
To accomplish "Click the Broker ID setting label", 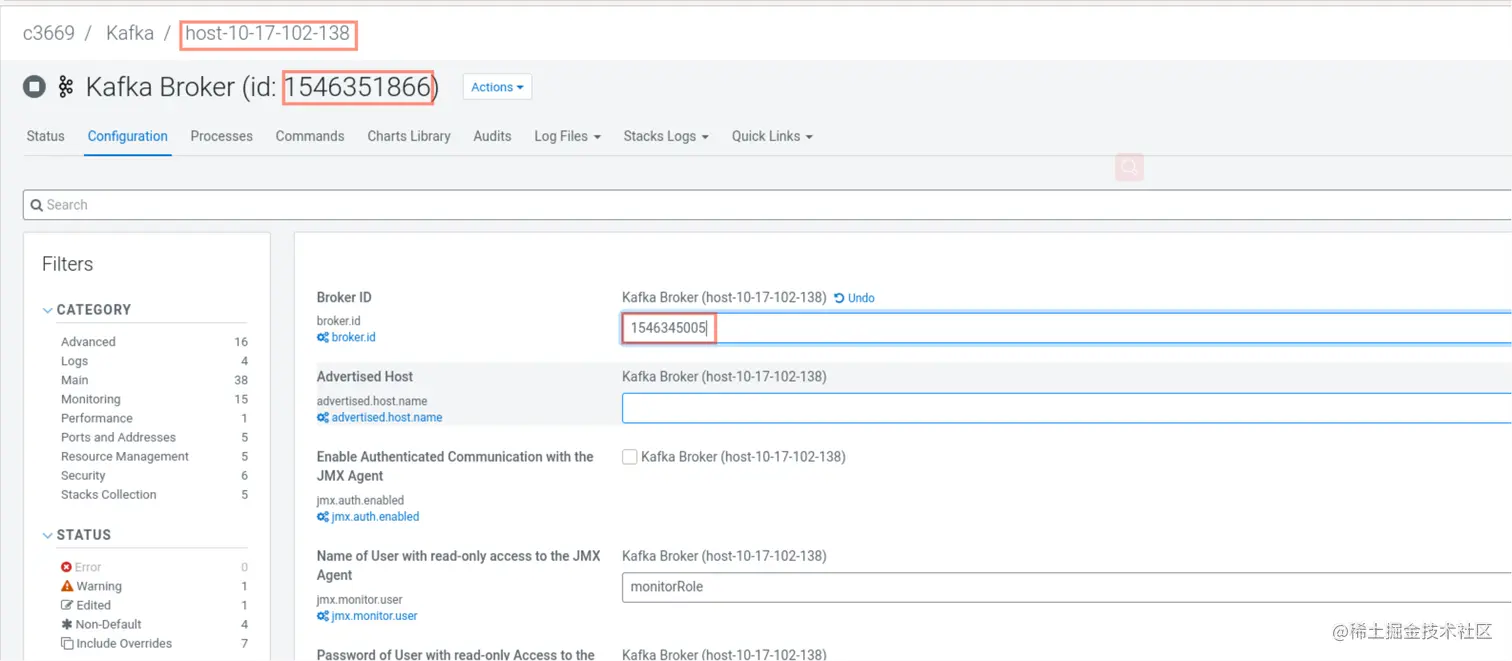I will [x=344, y=298].
